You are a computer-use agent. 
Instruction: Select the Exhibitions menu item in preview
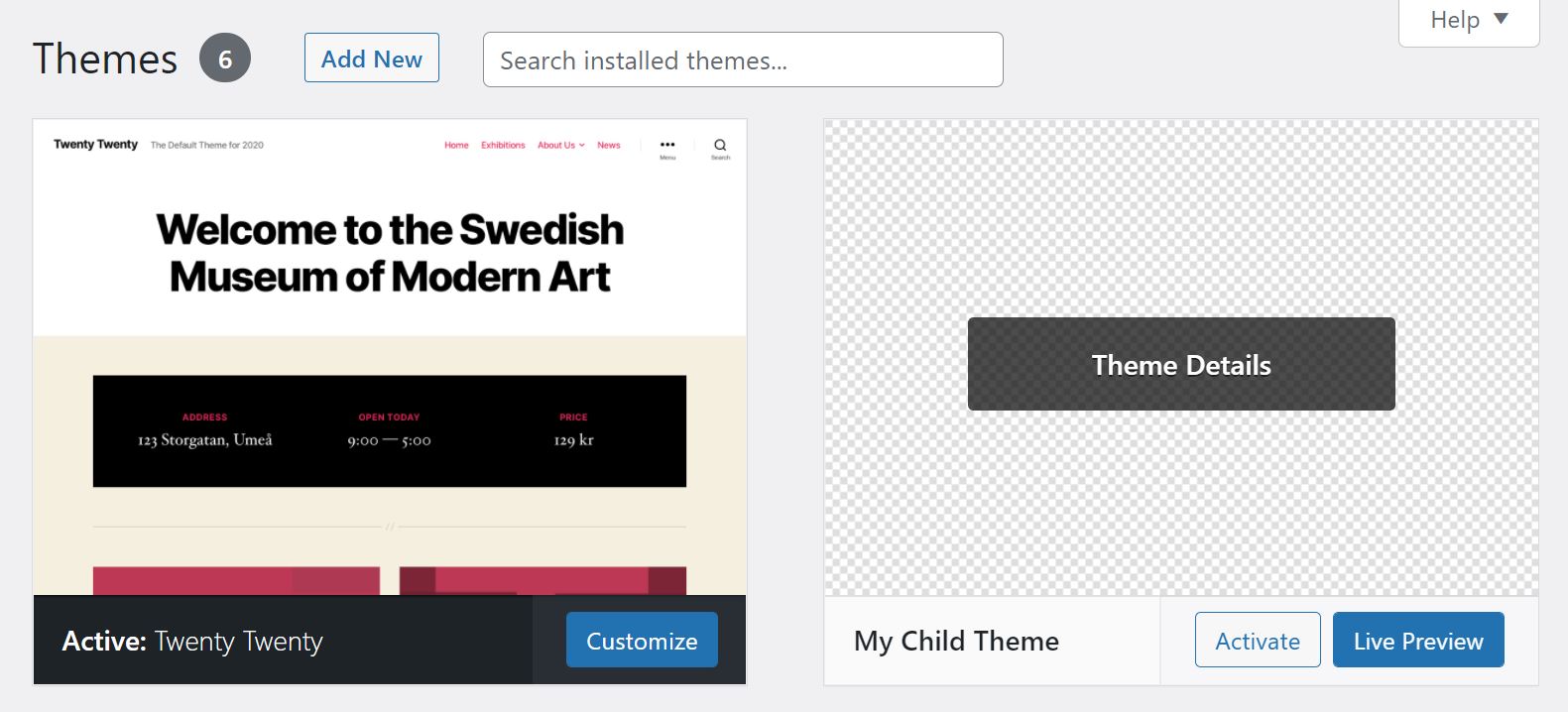pos(503,145)
